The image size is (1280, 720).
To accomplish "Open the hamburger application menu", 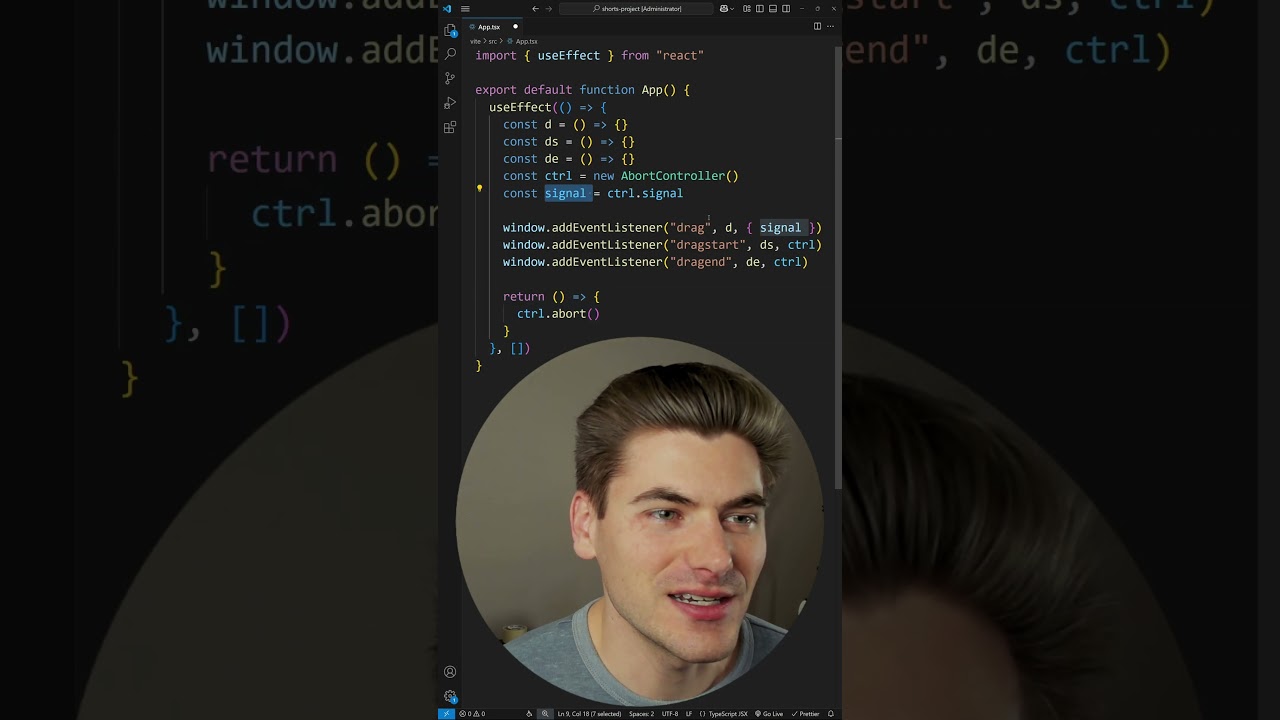I will tap(465, 9).
